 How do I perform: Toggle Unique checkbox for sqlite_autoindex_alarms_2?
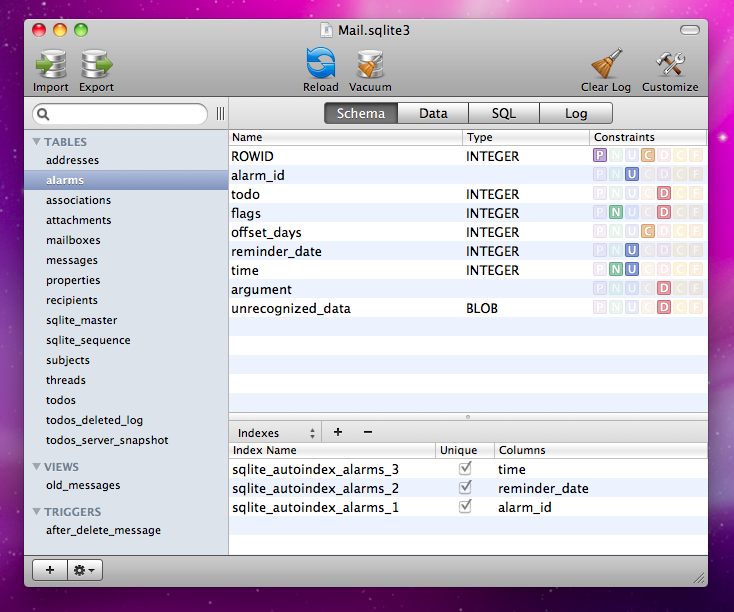pos(465,487)
